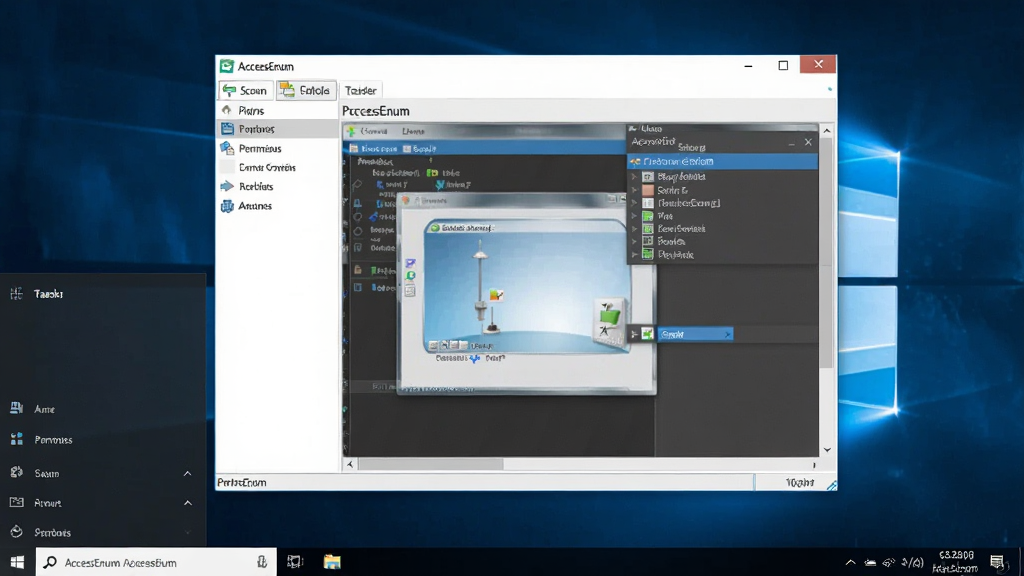Open the Taeoks item in the Start panel
Screen dimensions: 1024x576
click(48, 294)
